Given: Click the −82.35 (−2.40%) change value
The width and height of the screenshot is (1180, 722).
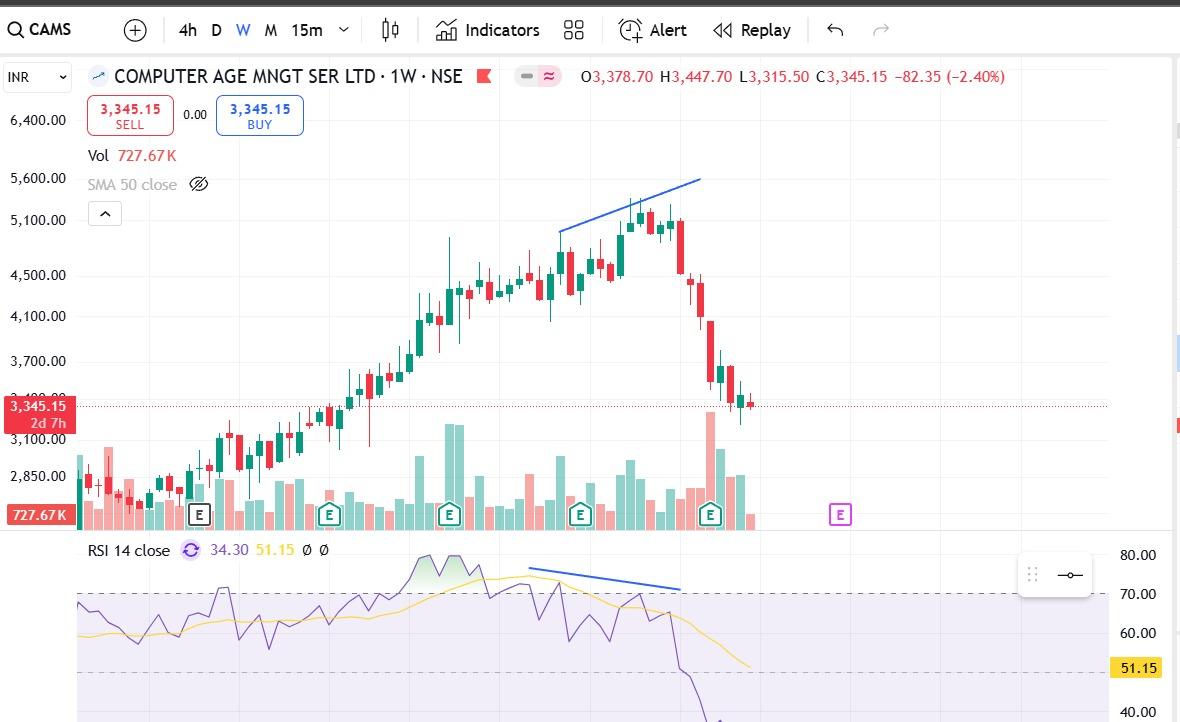Looking at the screenshot, I should 950,76.
